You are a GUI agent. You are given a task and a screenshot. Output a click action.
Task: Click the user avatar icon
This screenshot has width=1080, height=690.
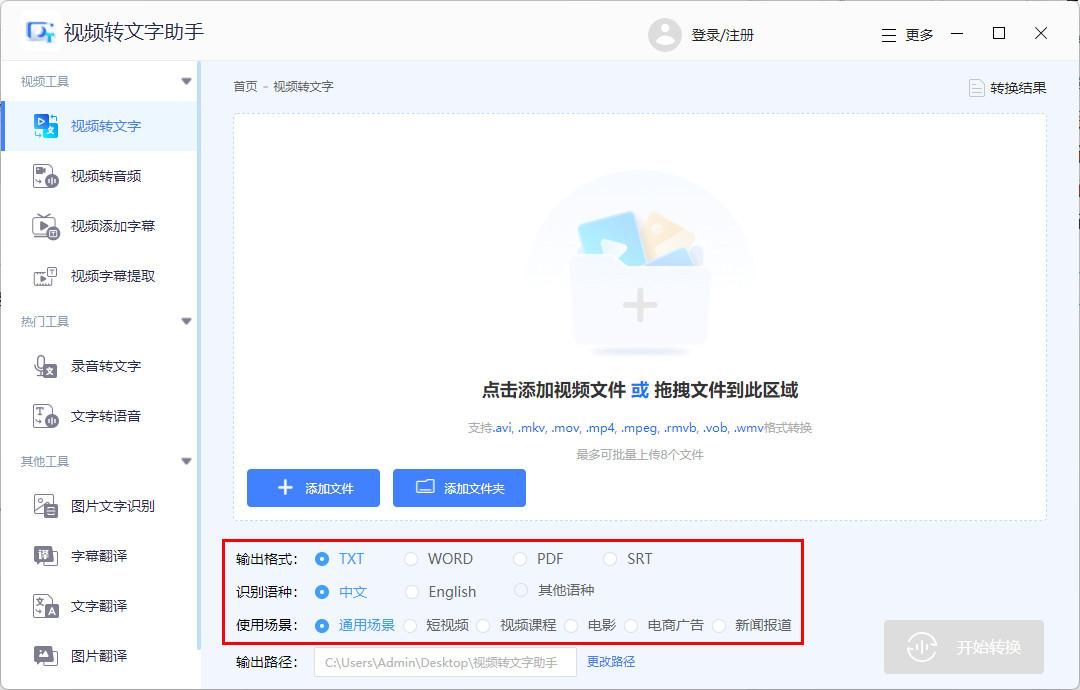pos(665,34)
